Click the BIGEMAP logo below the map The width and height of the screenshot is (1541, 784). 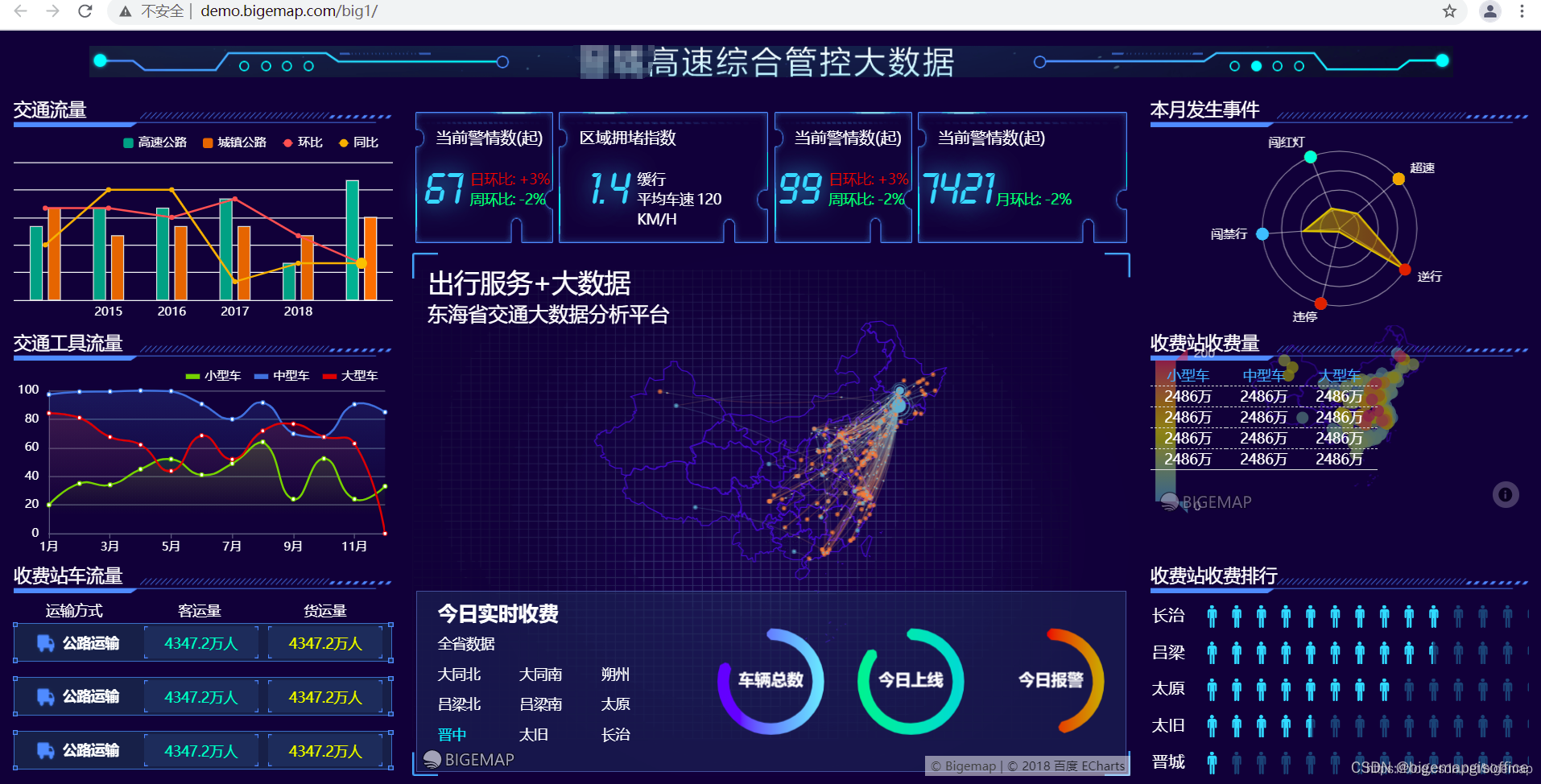469,760
